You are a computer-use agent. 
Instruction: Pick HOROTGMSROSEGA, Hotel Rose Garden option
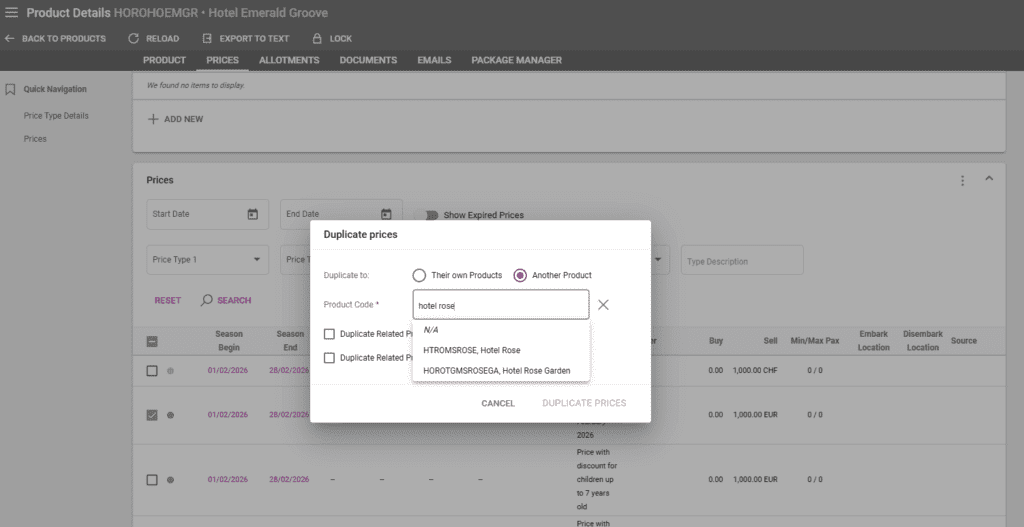[x=496, y=370]
